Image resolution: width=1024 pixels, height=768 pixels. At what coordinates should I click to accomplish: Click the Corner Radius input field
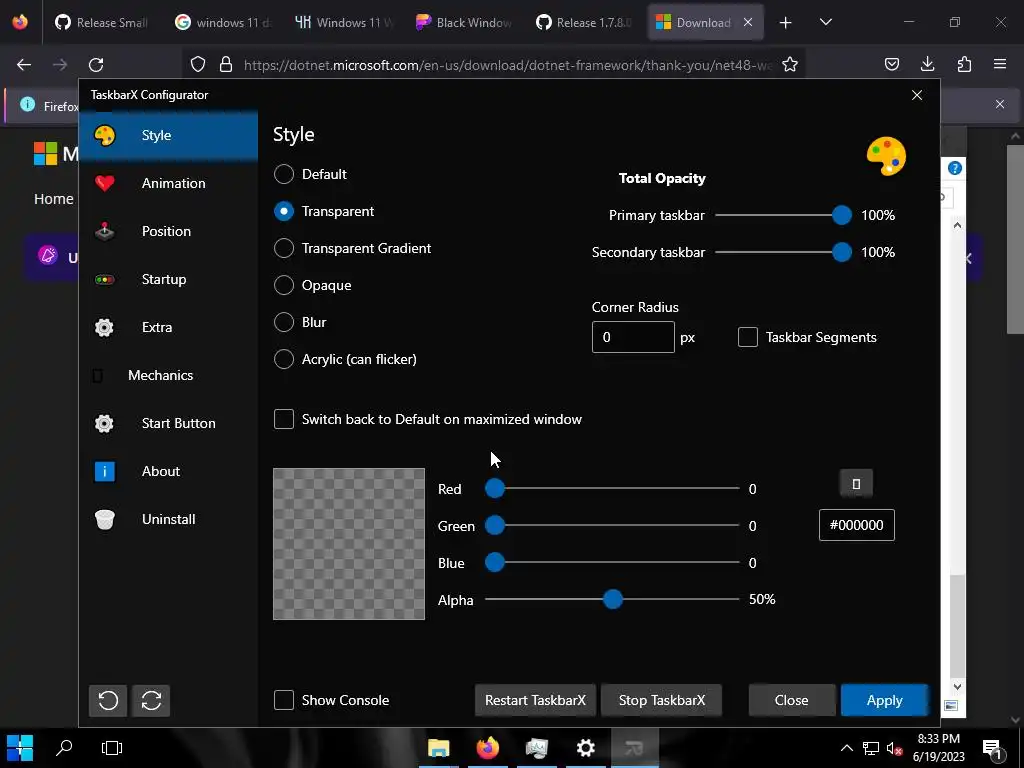[x=633, y=337]
